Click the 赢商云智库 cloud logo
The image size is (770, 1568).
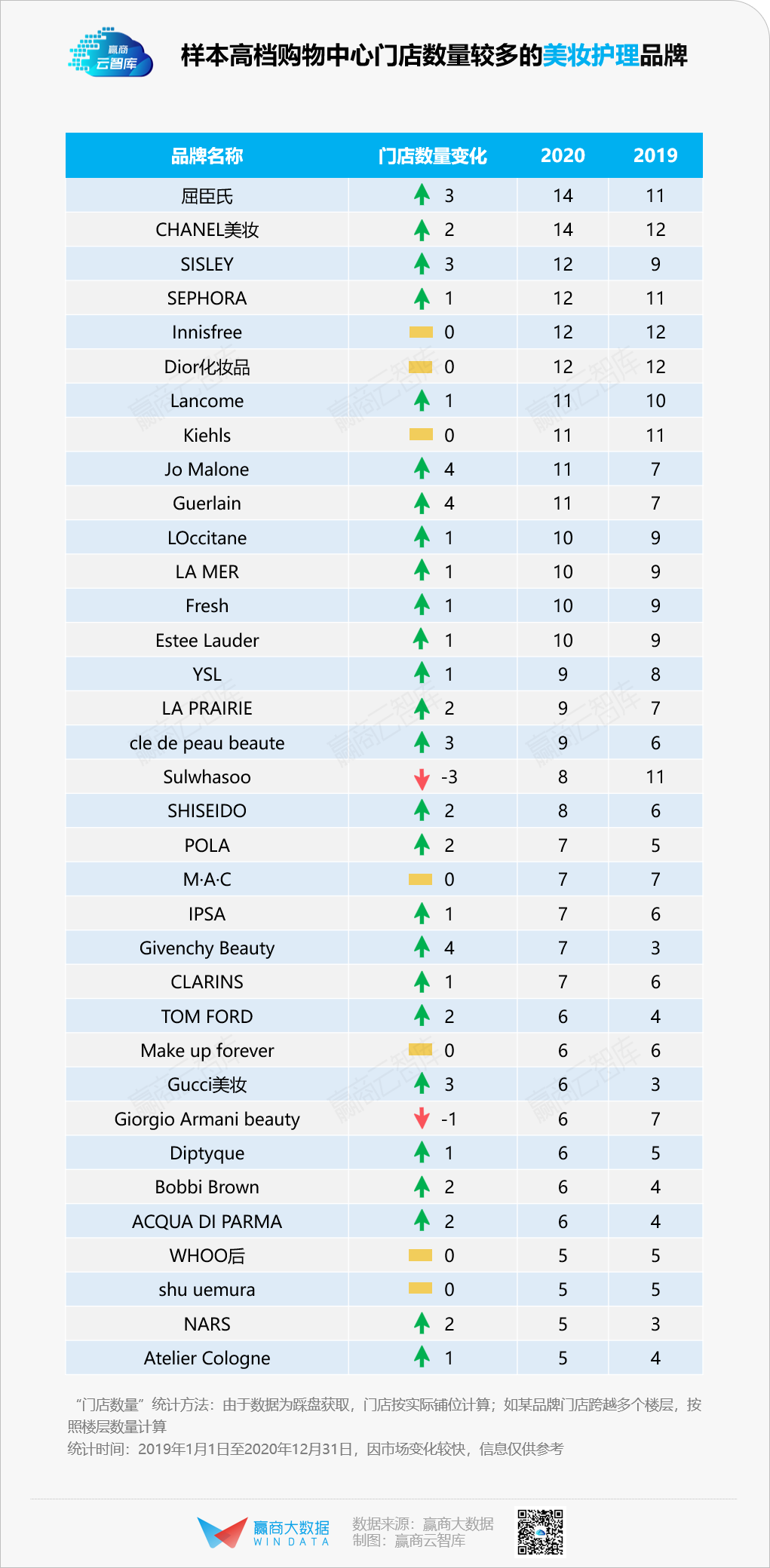(x=110, y=54)
